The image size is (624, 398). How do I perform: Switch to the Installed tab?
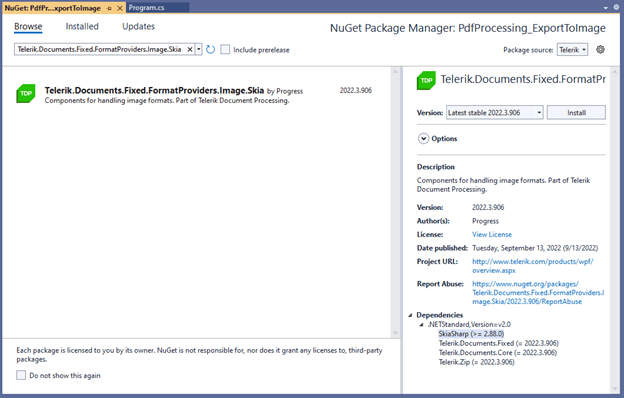tap(82, 26)
